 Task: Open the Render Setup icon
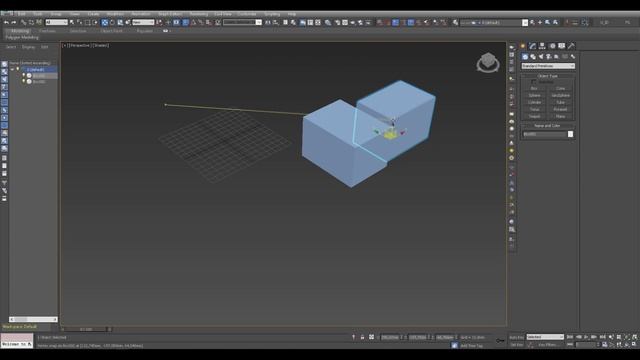tap(338, 22)
